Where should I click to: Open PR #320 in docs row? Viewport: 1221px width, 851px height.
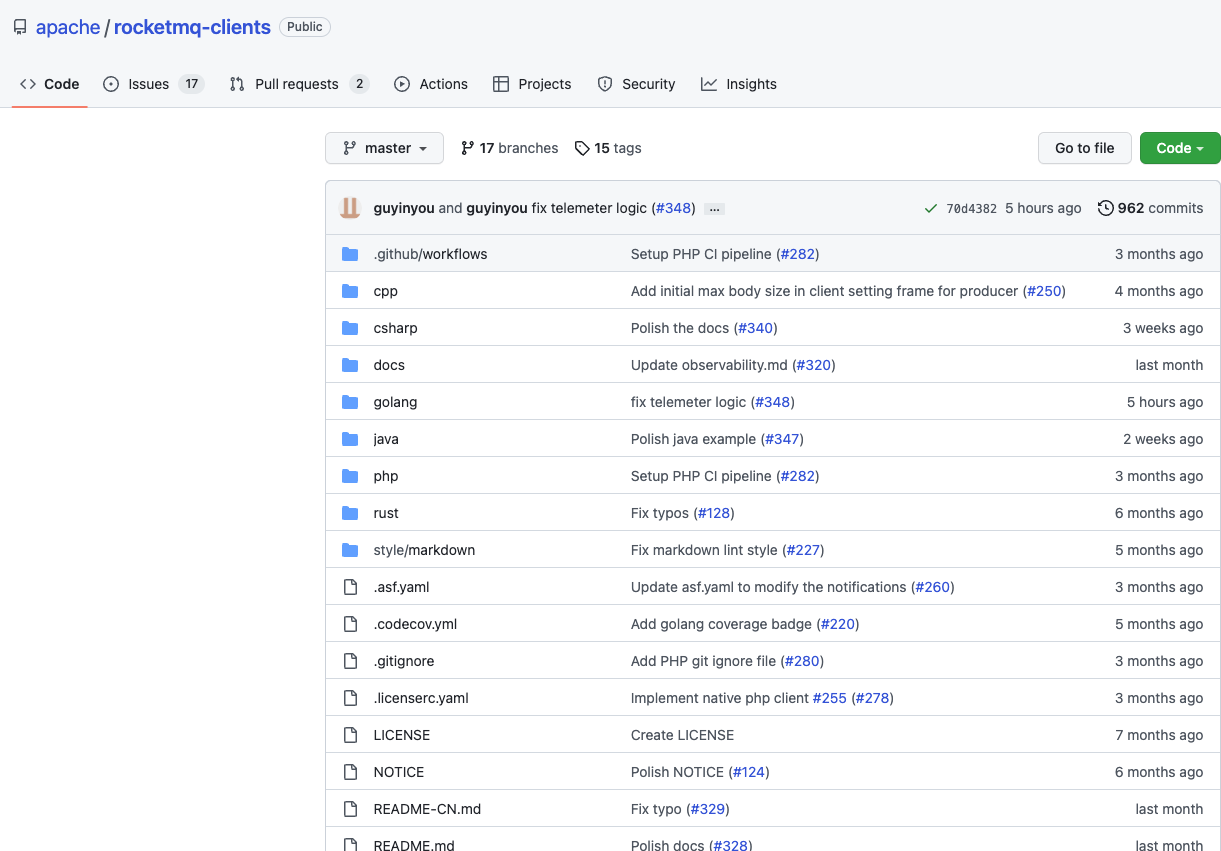814,365
